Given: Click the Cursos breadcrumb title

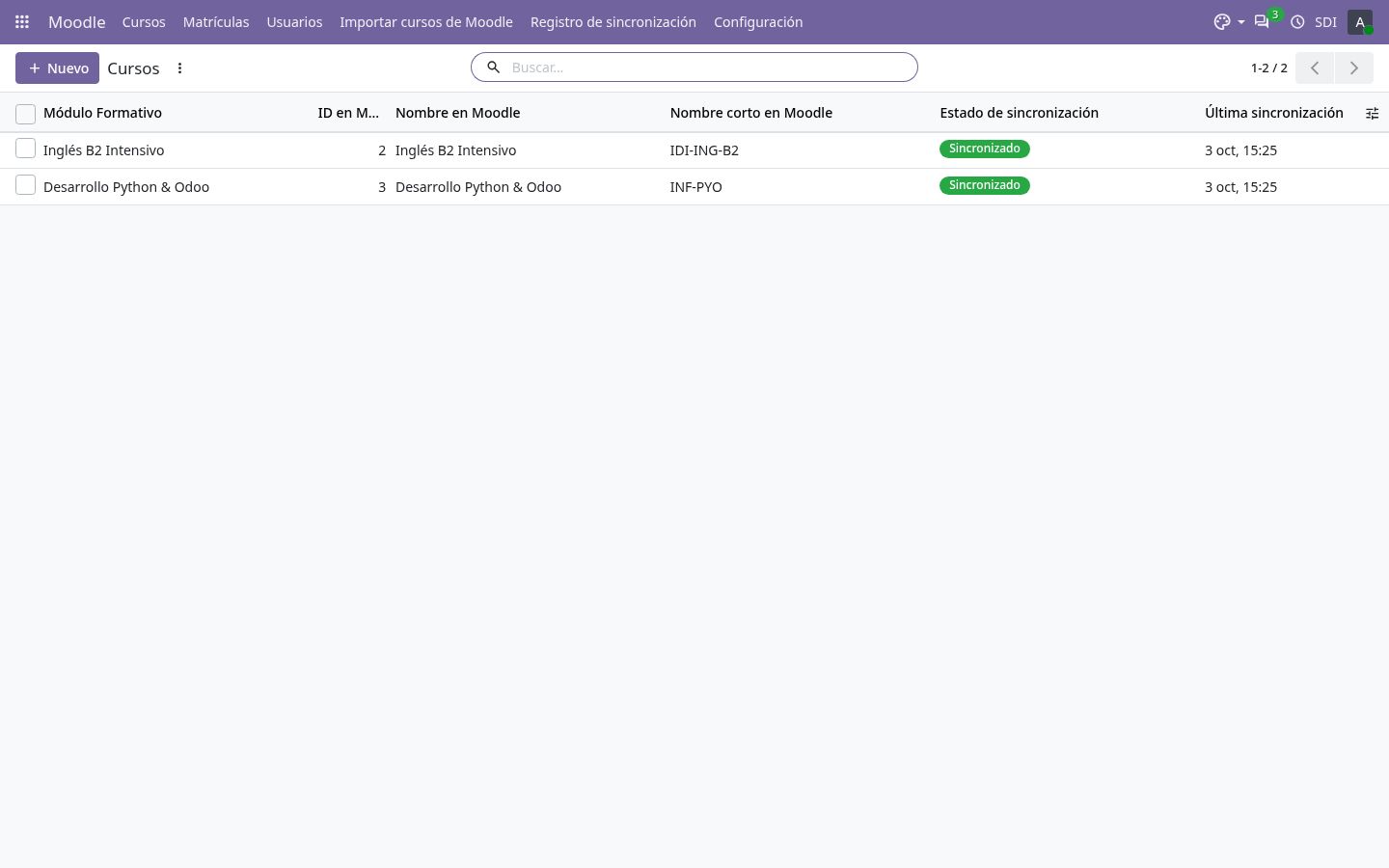Looking at the screenshot, I should 133,68.
